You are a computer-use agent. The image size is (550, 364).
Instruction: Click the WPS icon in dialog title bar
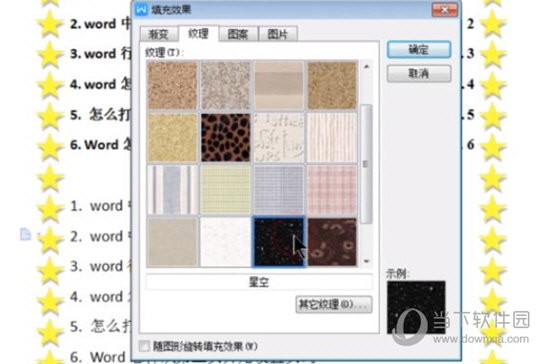pyautogui.click(x=141, y=9)
